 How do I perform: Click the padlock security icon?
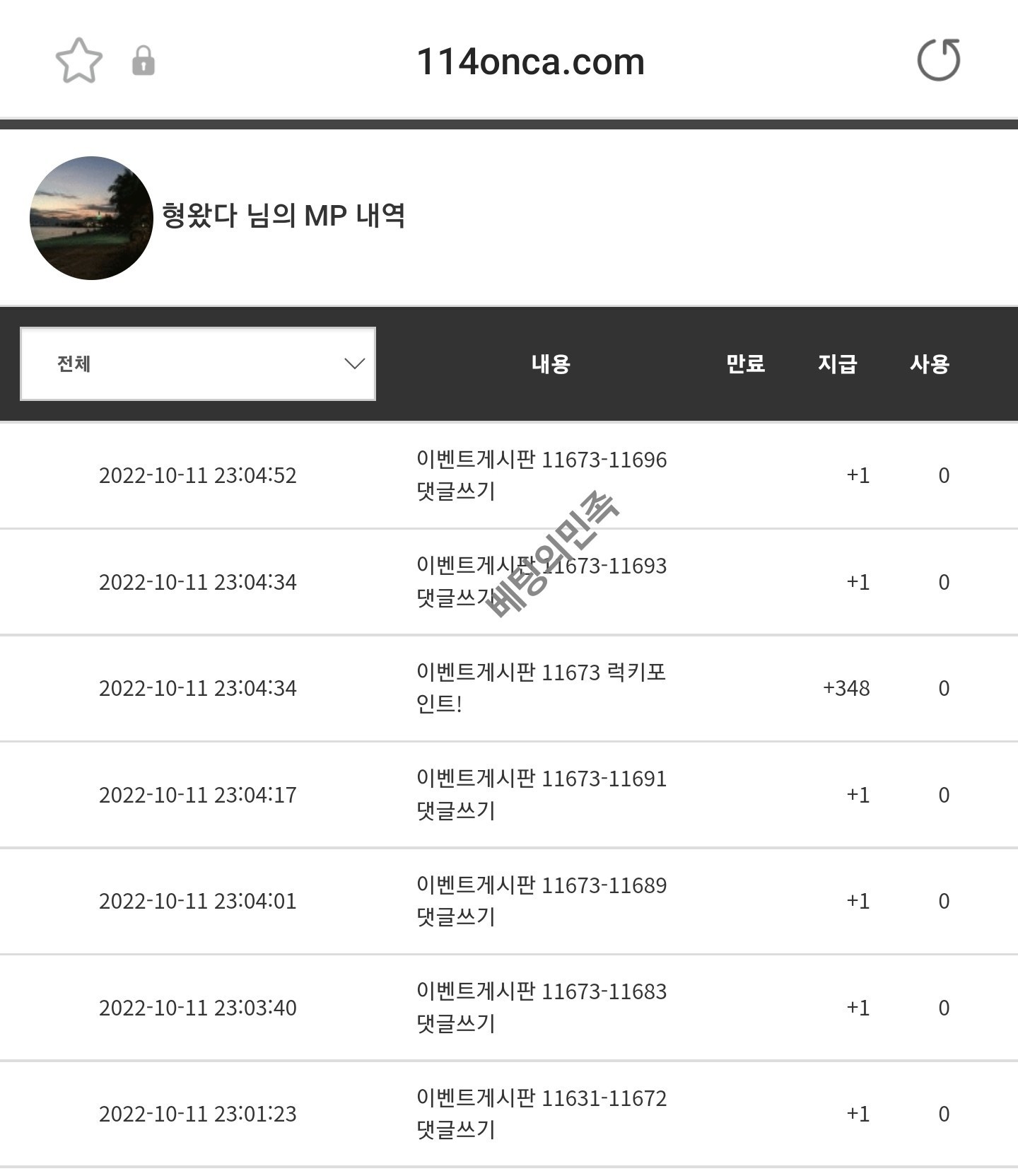click(144, 61)
